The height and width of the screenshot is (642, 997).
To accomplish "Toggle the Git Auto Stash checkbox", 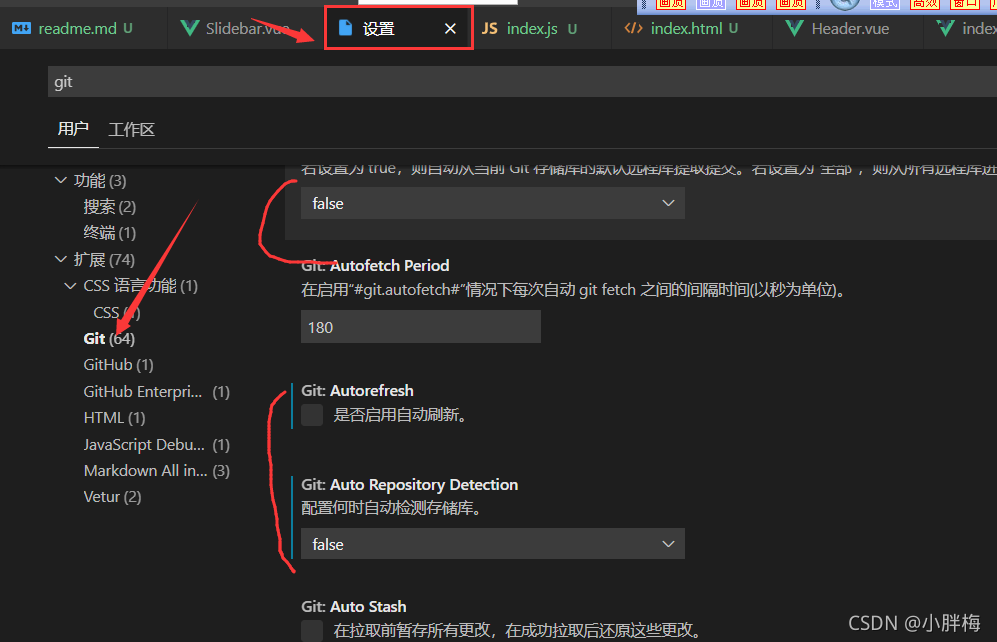I will click(312, 631).
